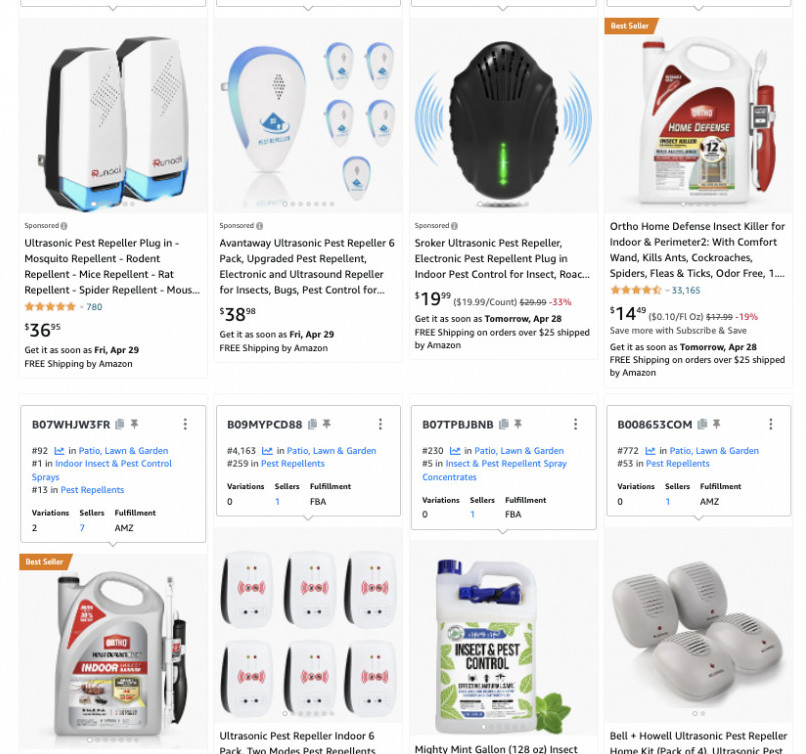Open Indoor Insect & Pest Control Sprays category

102,470
